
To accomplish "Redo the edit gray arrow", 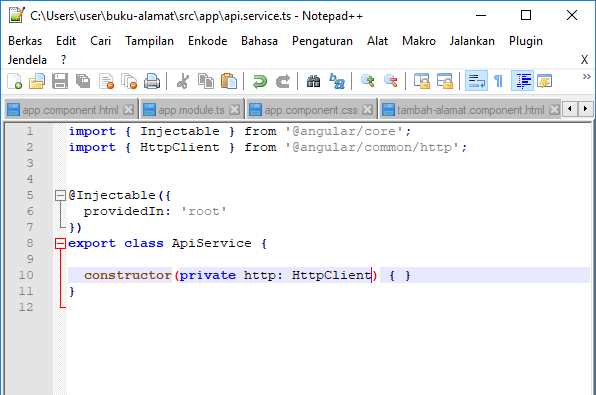I will tap(283, 81).
